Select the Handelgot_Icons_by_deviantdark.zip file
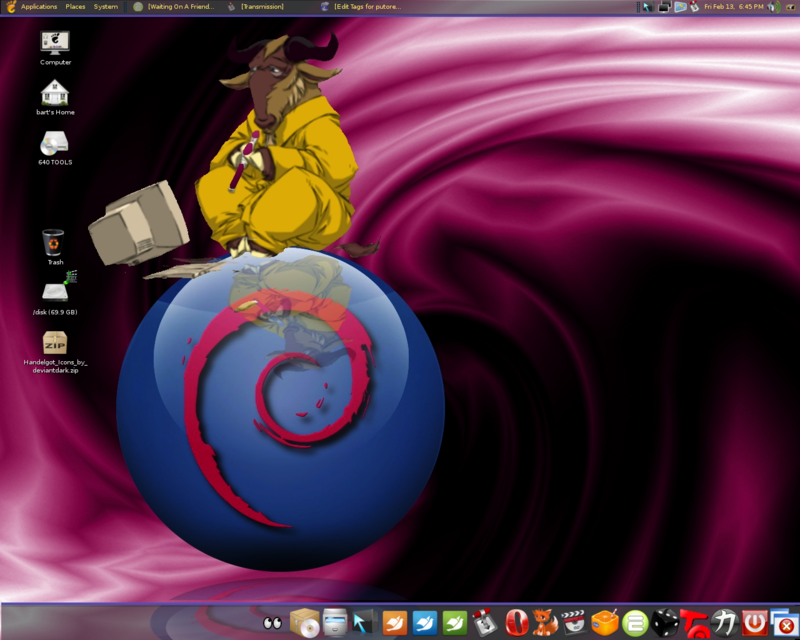The image size is (800, 640). pyautogui.click(x=55, y=344)
